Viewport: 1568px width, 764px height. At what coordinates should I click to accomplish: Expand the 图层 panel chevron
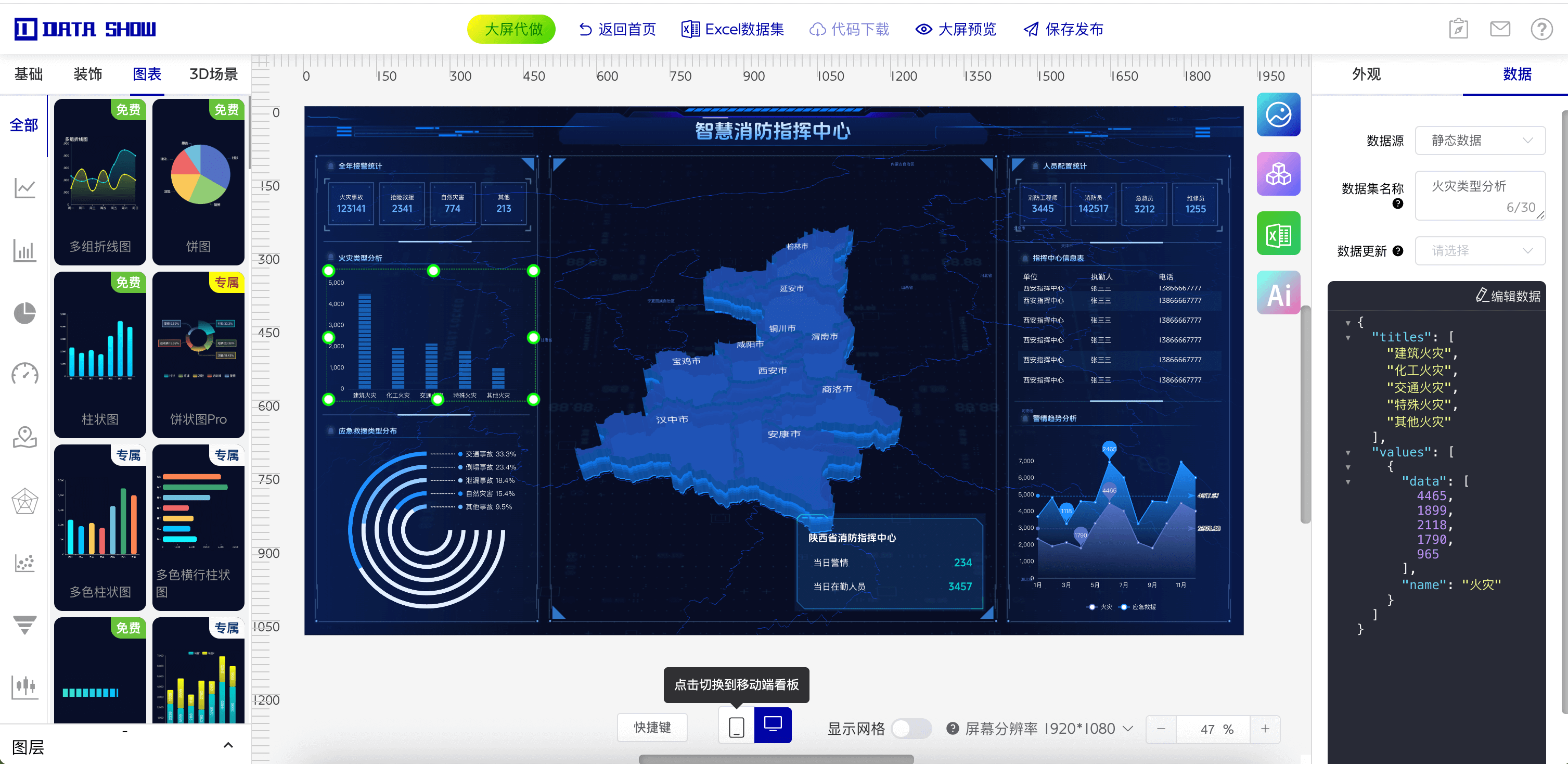coord(228,745)
